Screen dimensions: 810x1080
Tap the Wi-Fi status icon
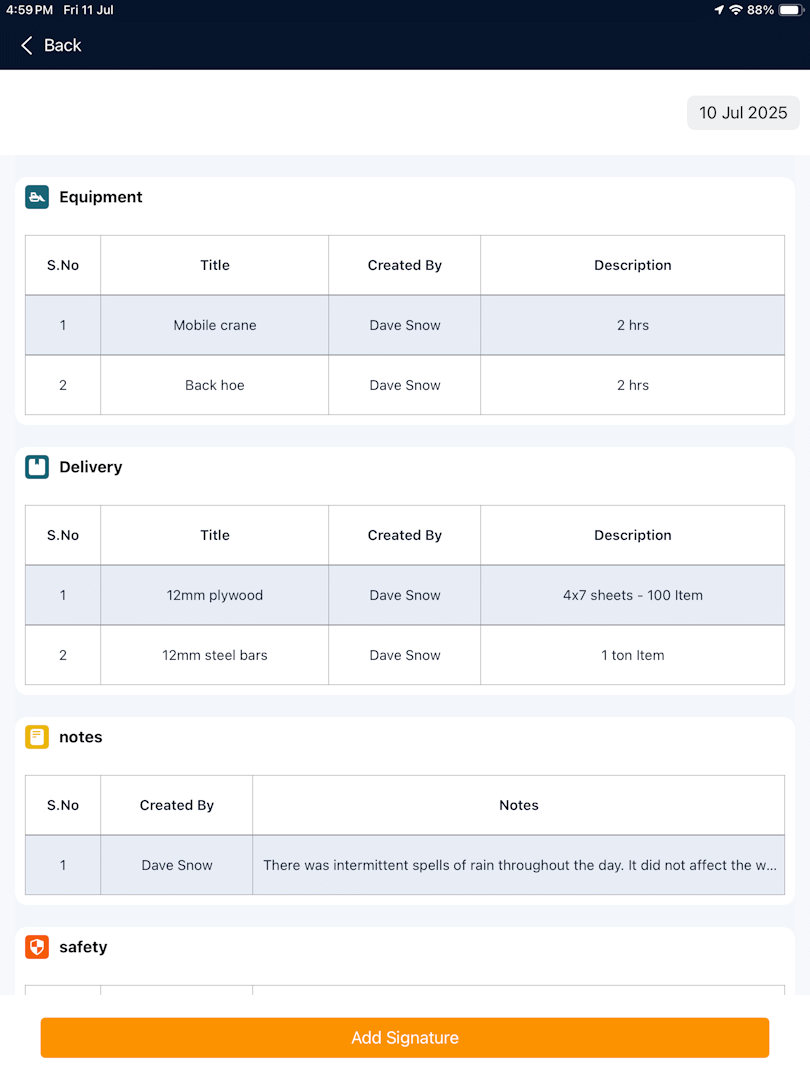736,10
